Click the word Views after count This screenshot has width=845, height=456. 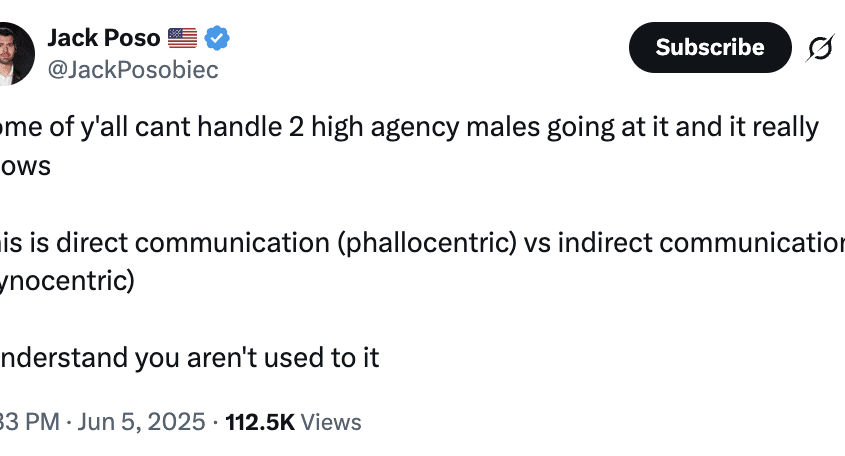[x=331, y=422]
